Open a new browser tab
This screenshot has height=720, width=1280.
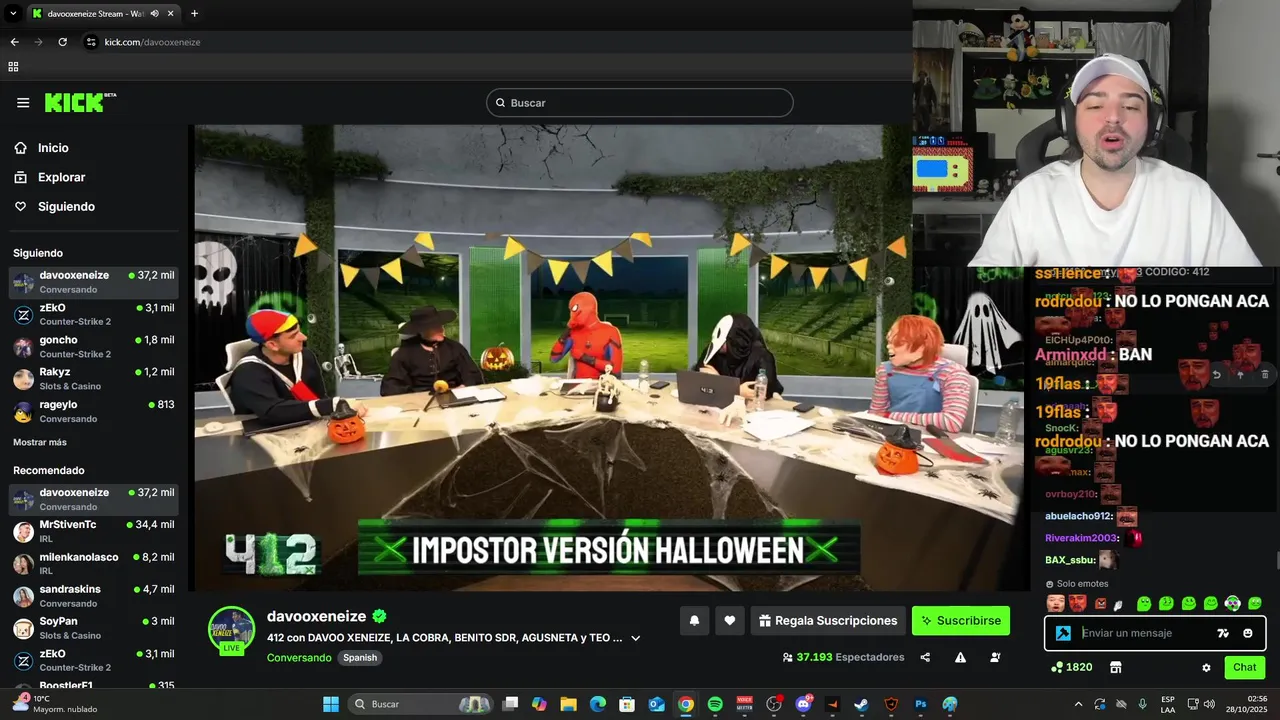tap(194, 14)
